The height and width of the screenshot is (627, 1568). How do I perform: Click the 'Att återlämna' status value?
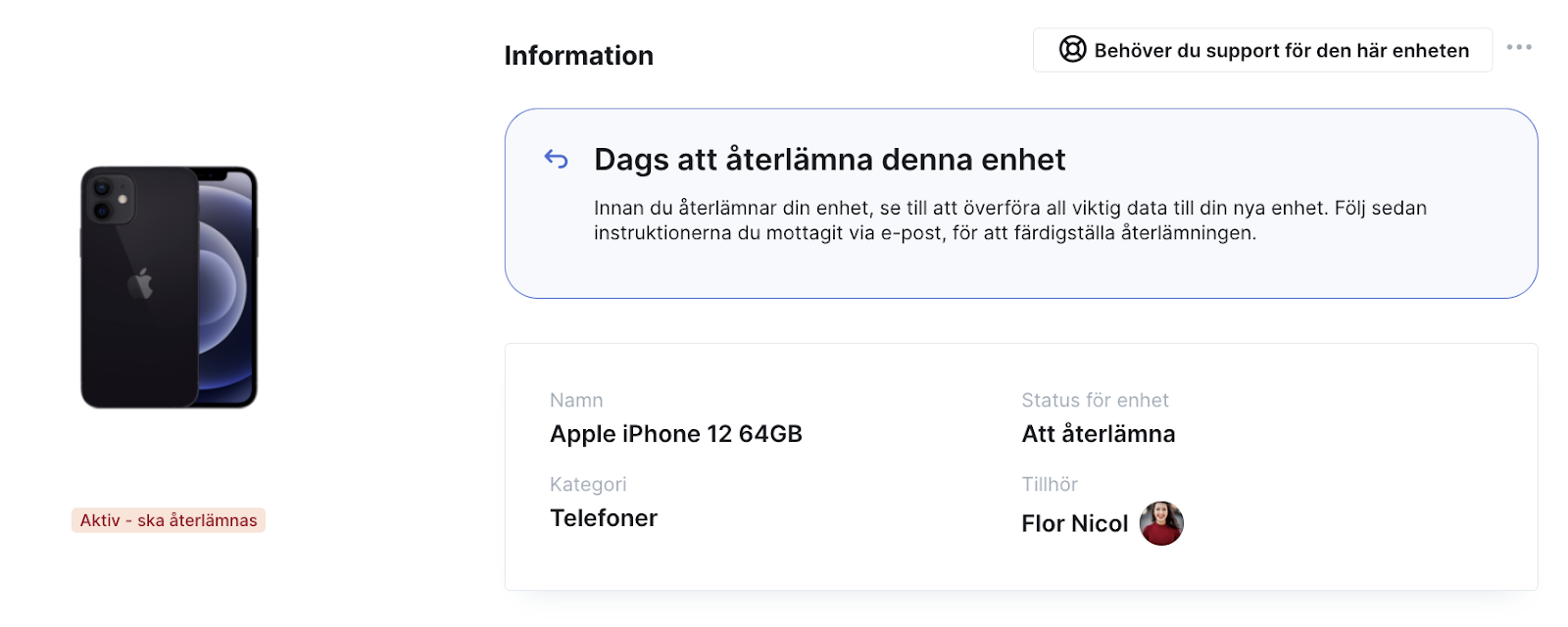pos(1099,434)
